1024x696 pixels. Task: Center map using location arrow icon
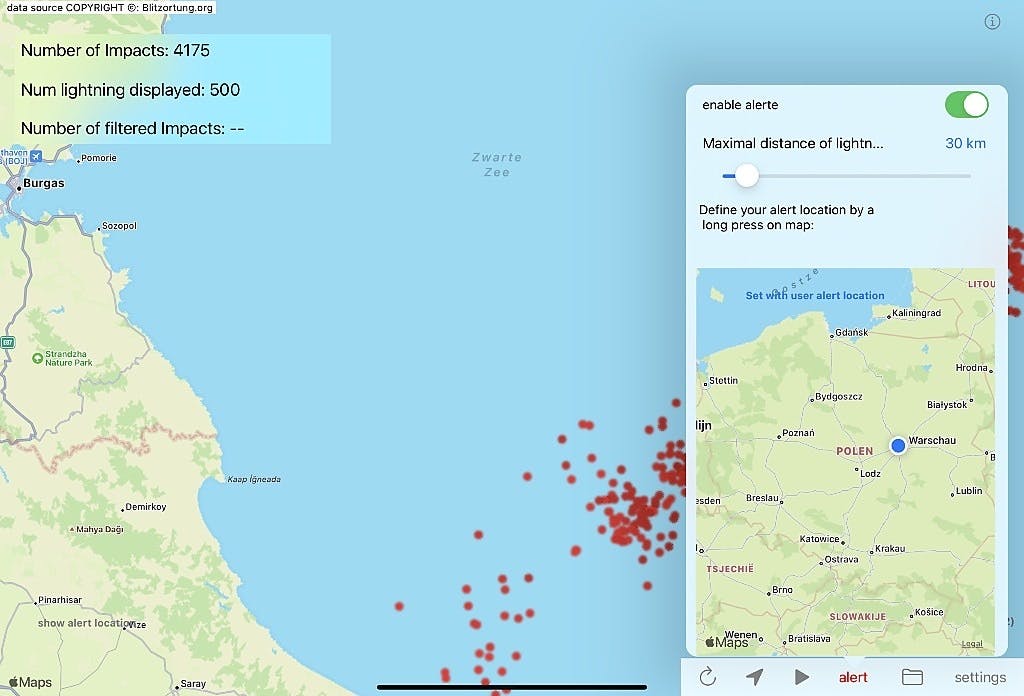[754, 677]
